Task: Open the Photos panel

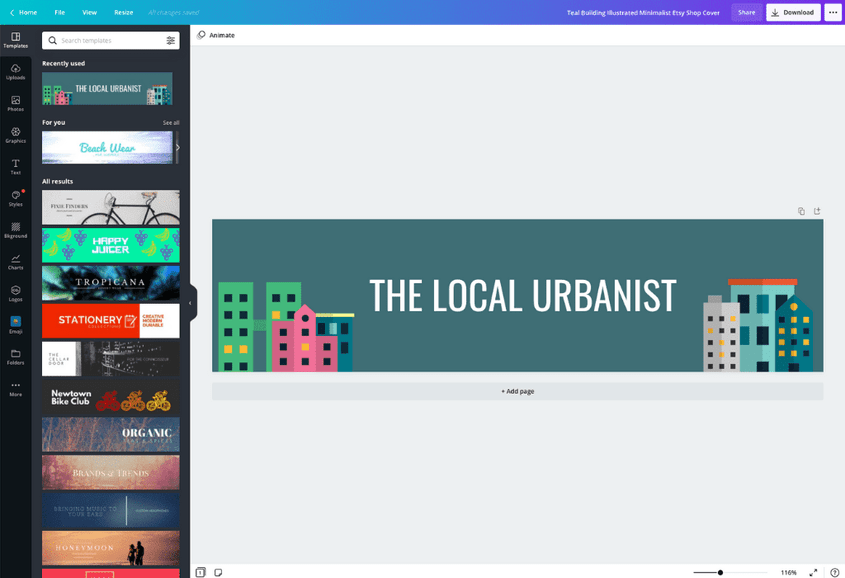Action: pos(15,104)
